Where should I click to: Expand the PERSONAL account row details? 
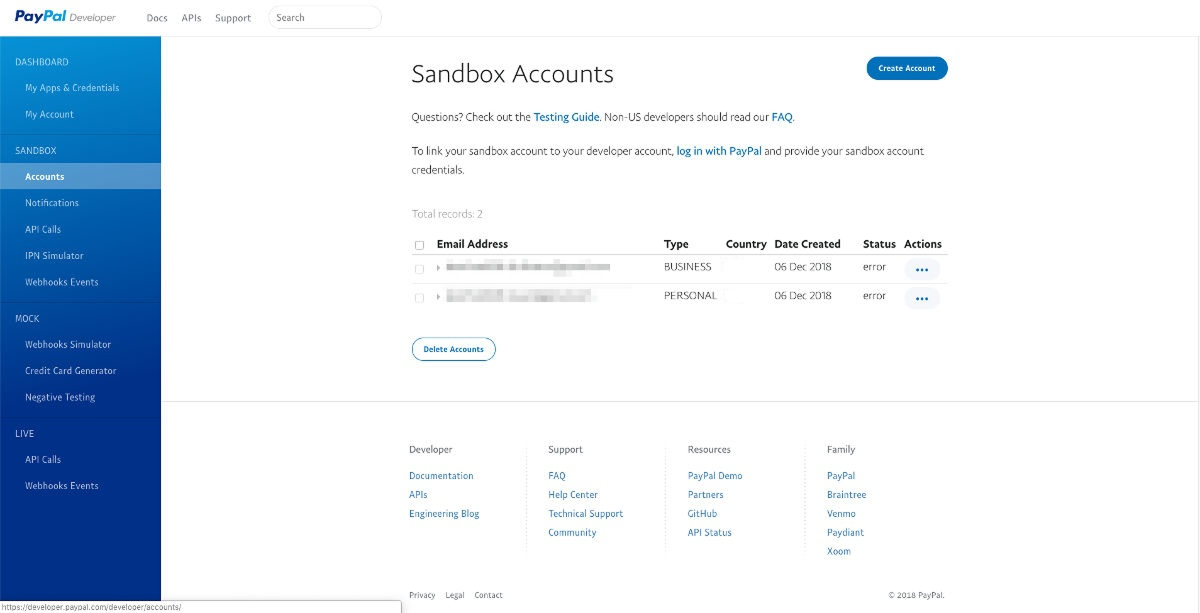(438, 297)
